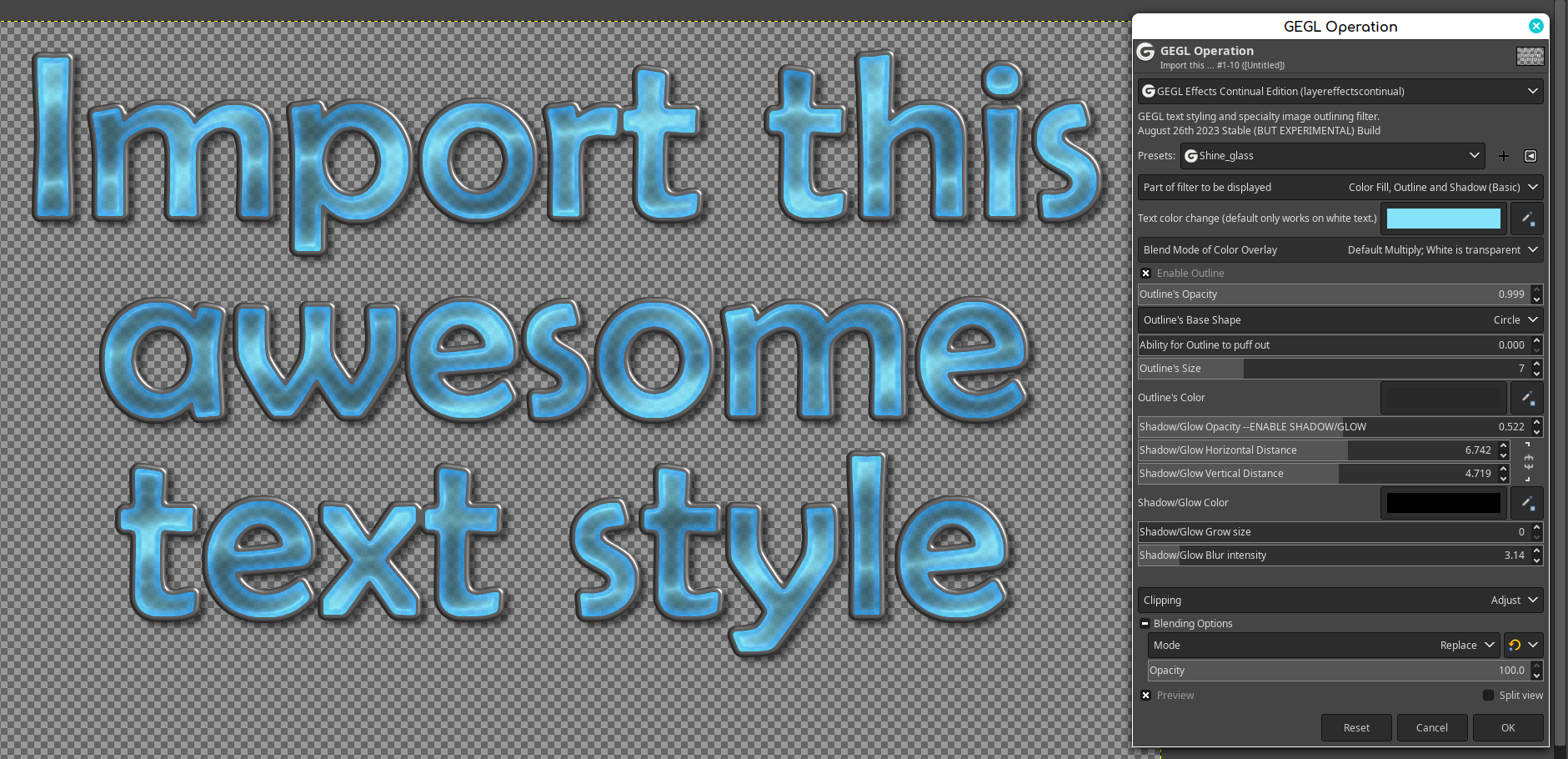Click the Shadow/Glow Opacity slider field

[x=1334, y=427]
